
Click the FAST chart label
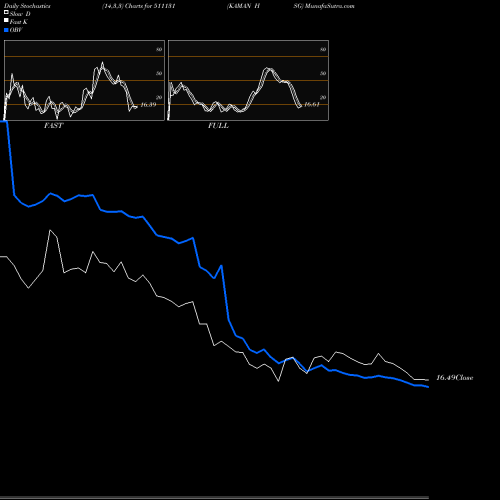(53, 126)
